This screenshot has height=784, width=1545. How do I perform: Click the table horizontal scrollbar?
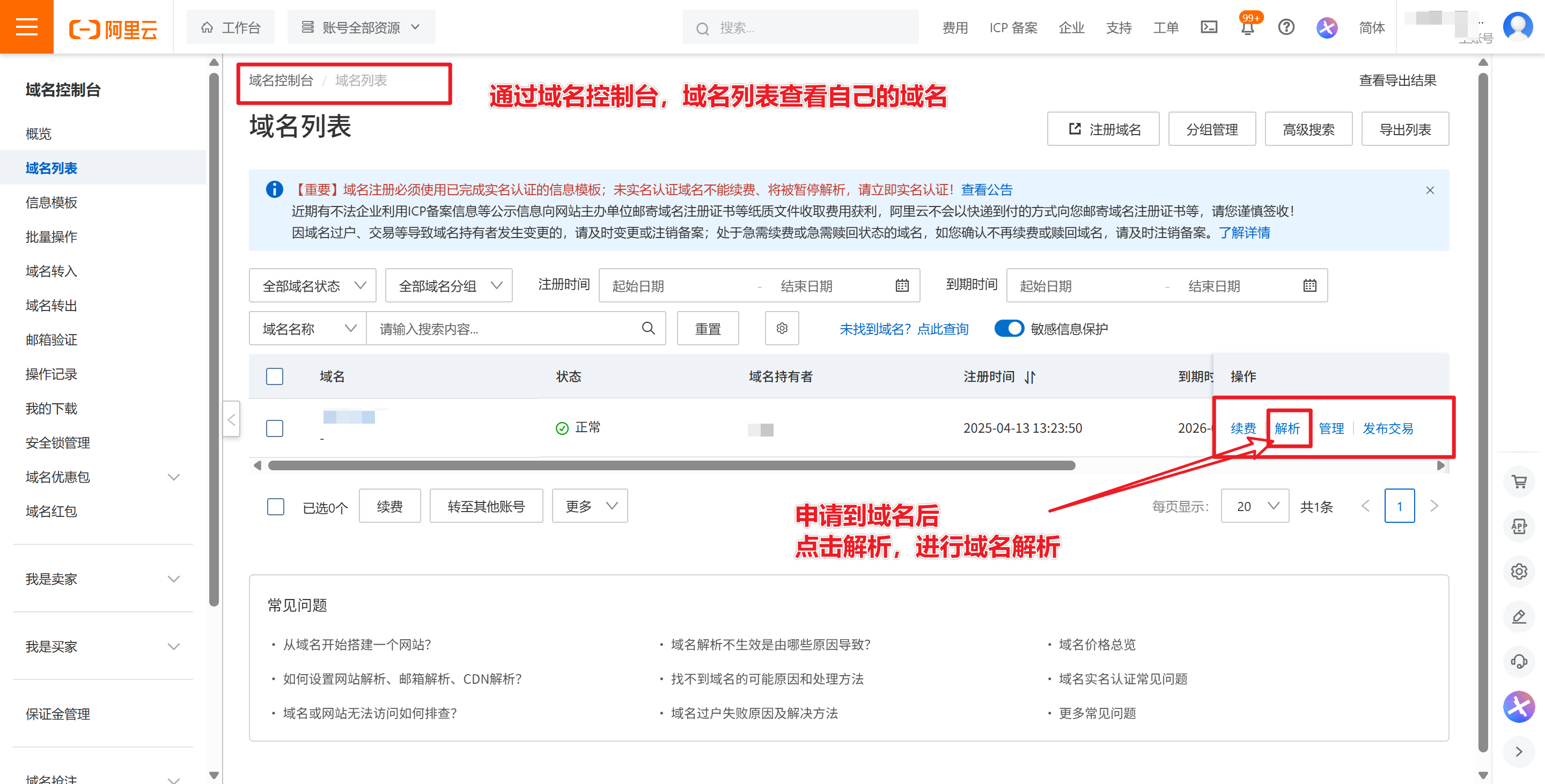pos(672,465)
